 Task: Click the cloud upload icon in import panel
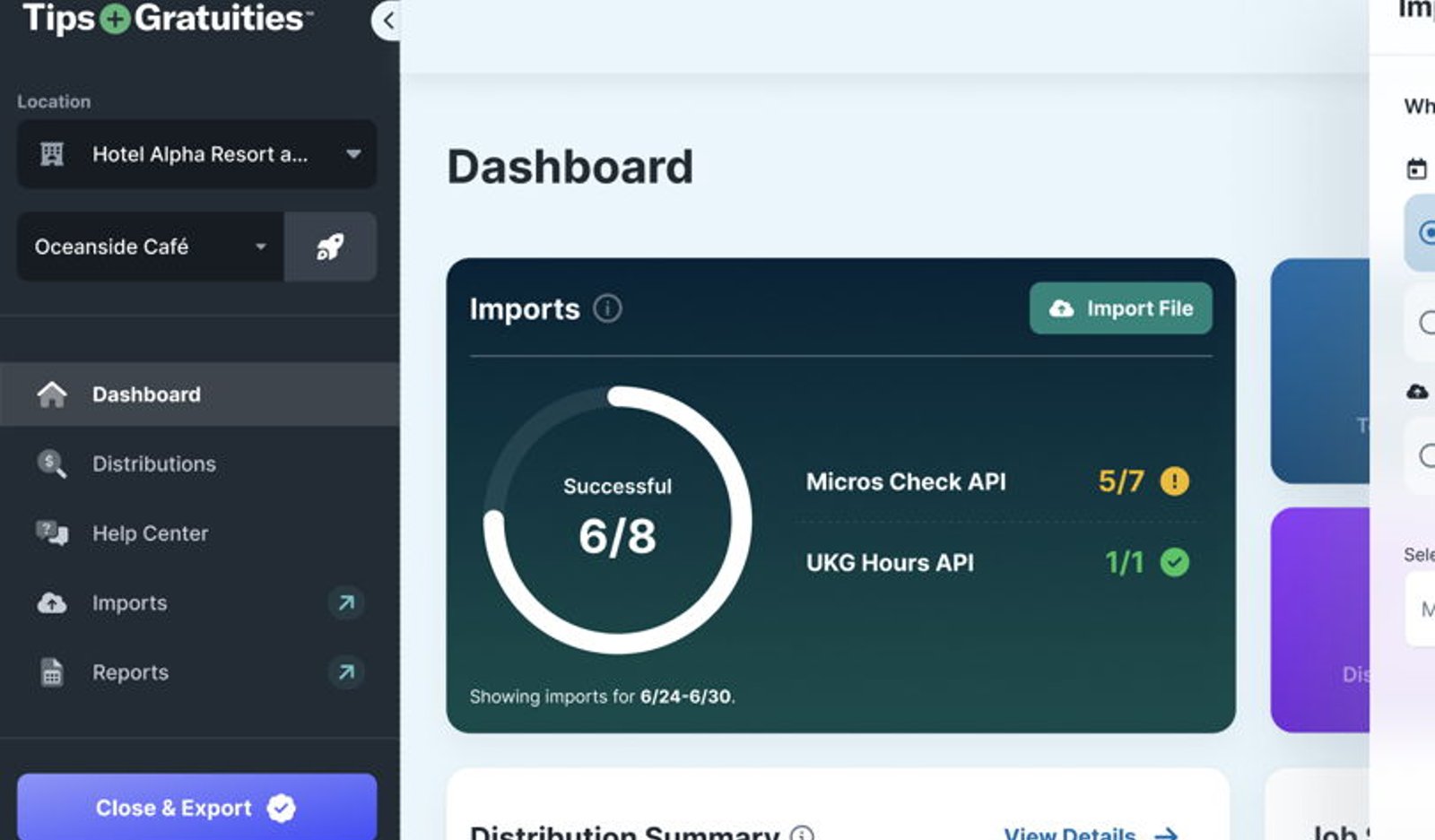pyautogui.click(x=1417, y=392)
